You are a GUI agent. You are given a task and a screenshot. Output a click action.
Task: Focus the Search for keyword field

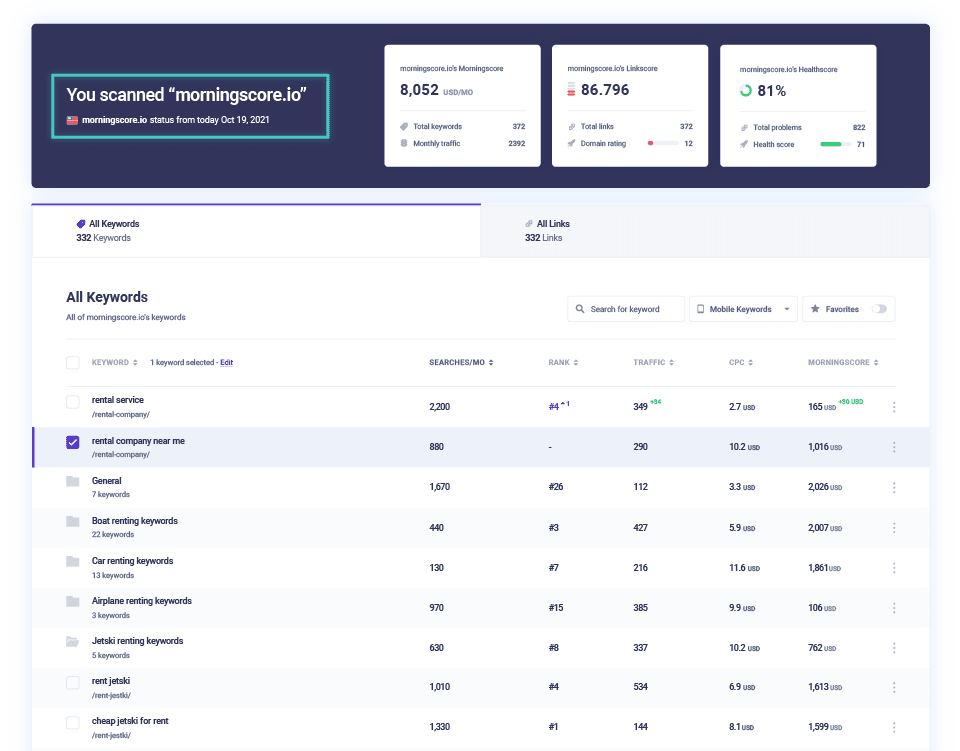[626, 309]
